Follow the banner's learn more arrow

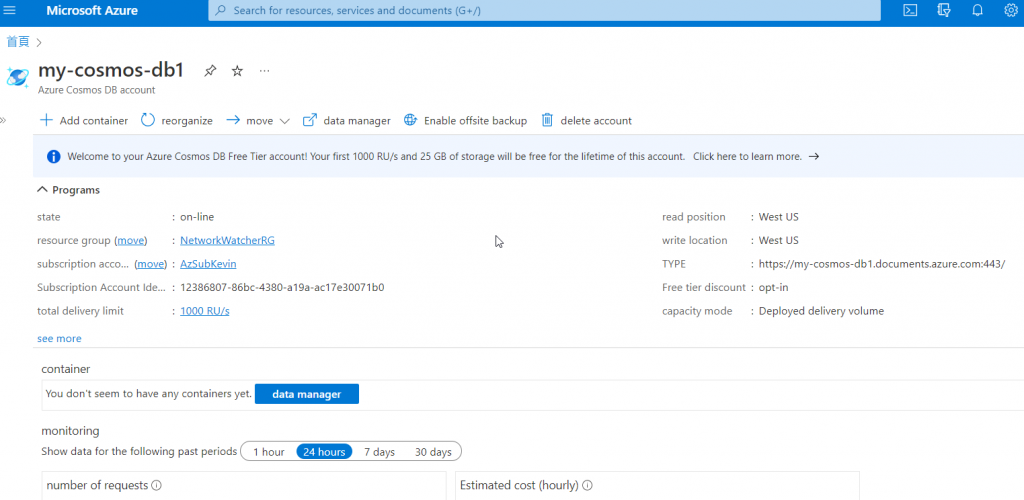814,157
